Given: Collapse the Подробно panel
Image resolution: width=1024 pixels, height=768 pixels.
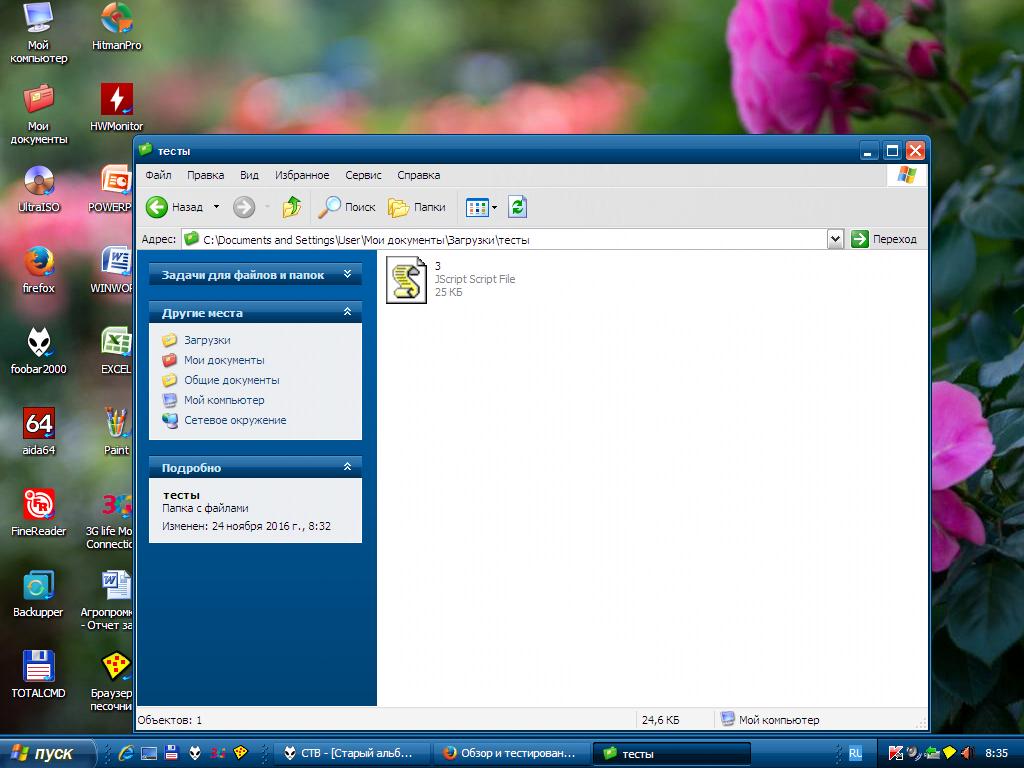Looking at the screenshot, I should click(x=347, y=467).
